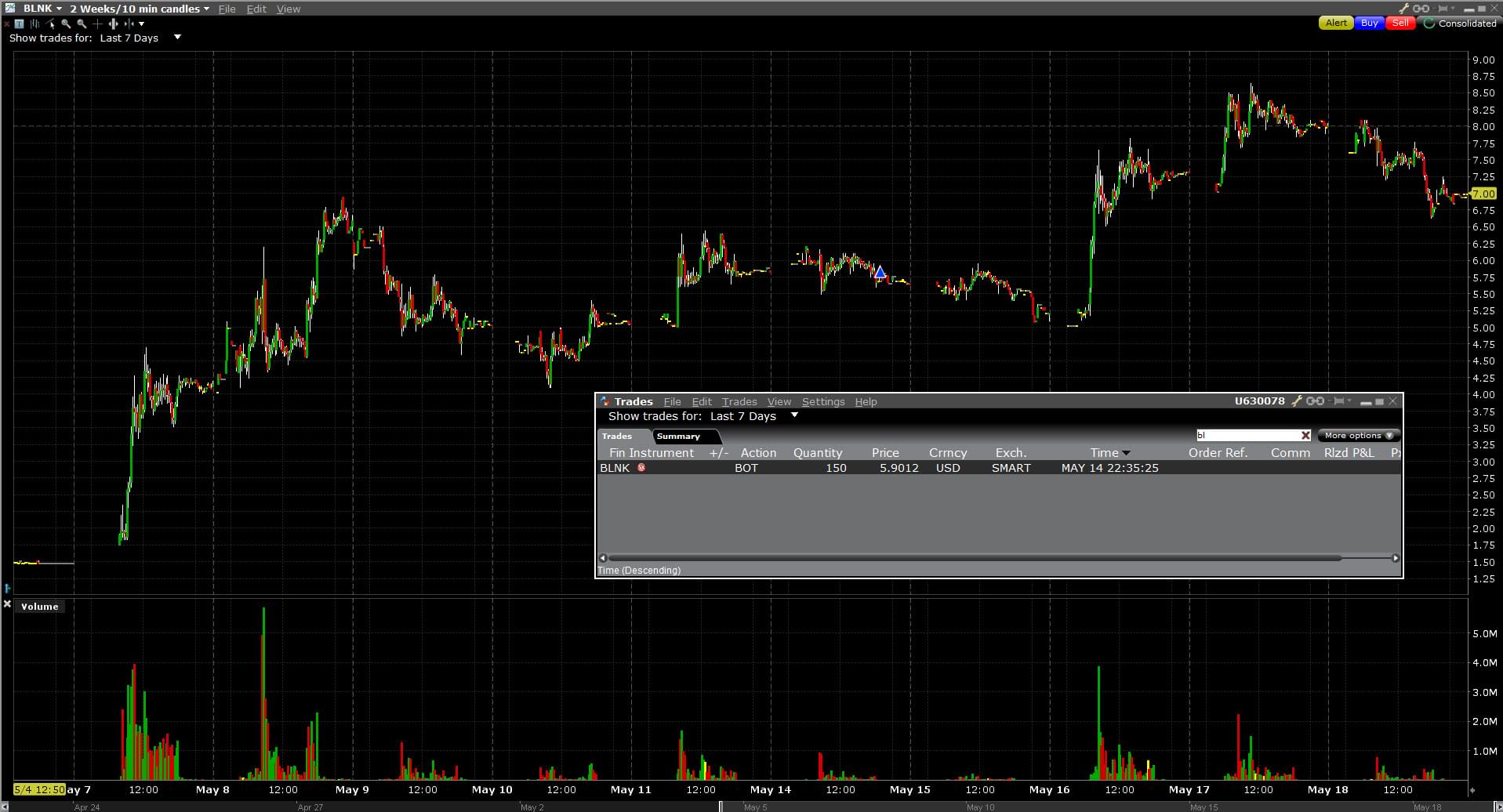
Task: Open the chart File menu
Action: click(227, 9)
